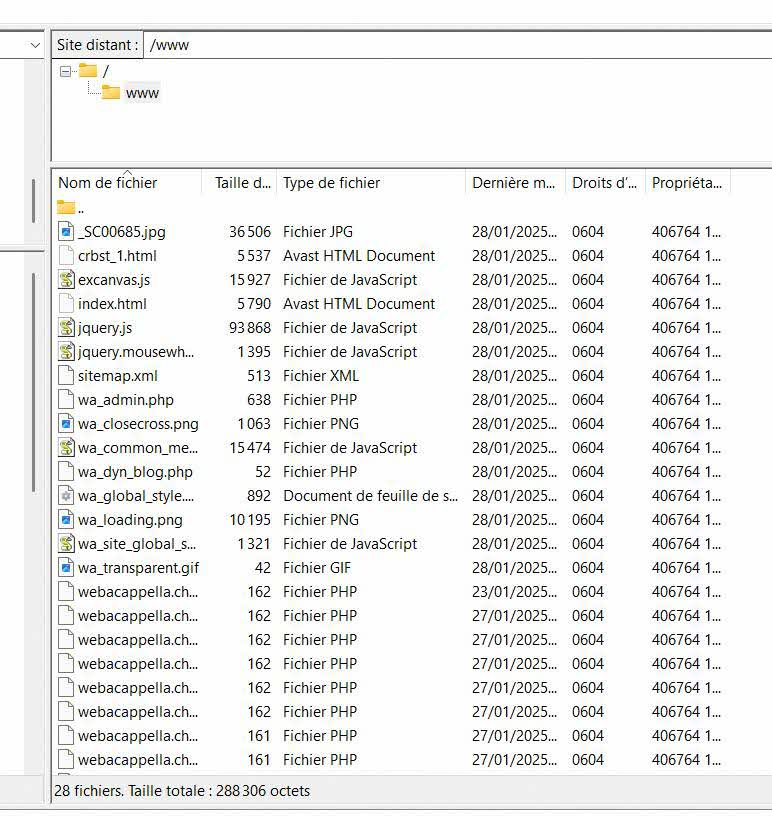Screen dimensions: 772x816
Task: Click the Site distant path field
Action: (x=450, y=45)
